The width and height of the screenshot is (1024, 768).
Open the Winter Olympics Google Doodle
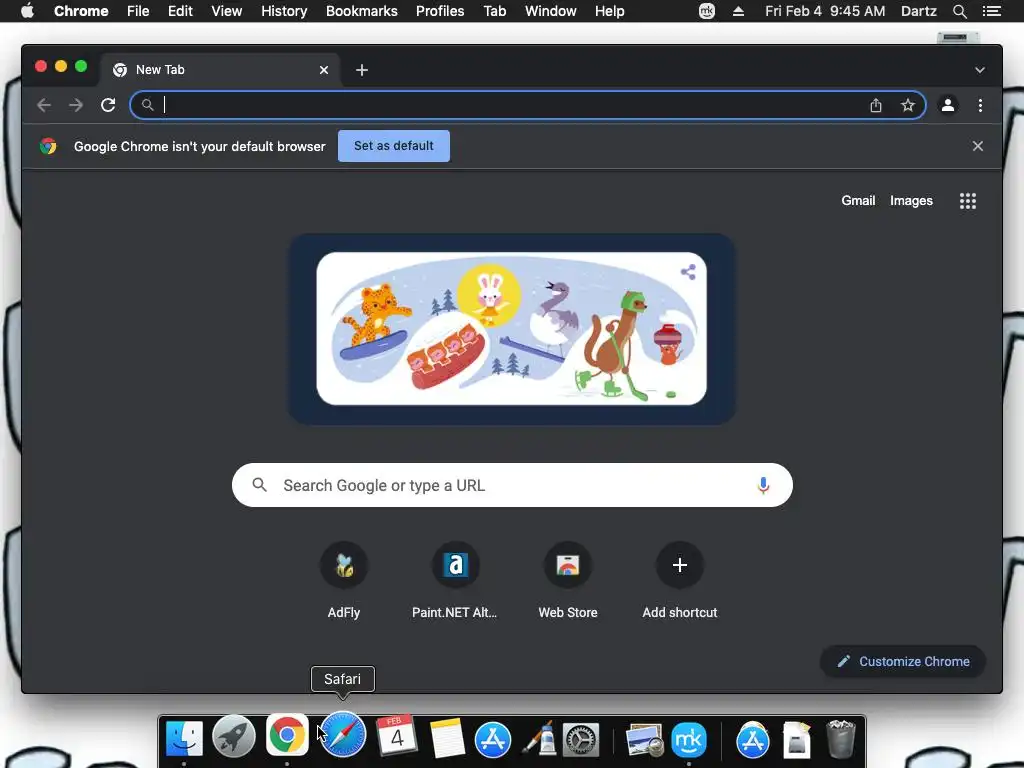pos(511,328)
